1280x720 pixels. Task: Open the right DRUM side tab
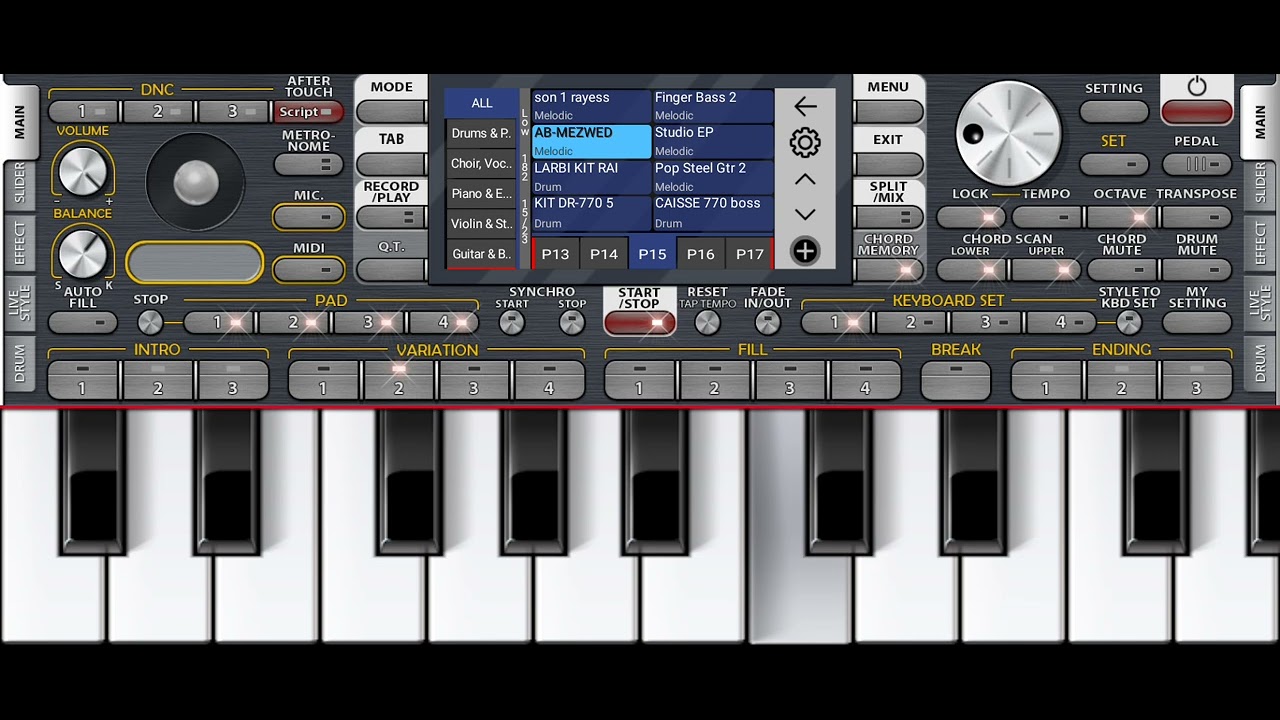(x=1260, y=365)
